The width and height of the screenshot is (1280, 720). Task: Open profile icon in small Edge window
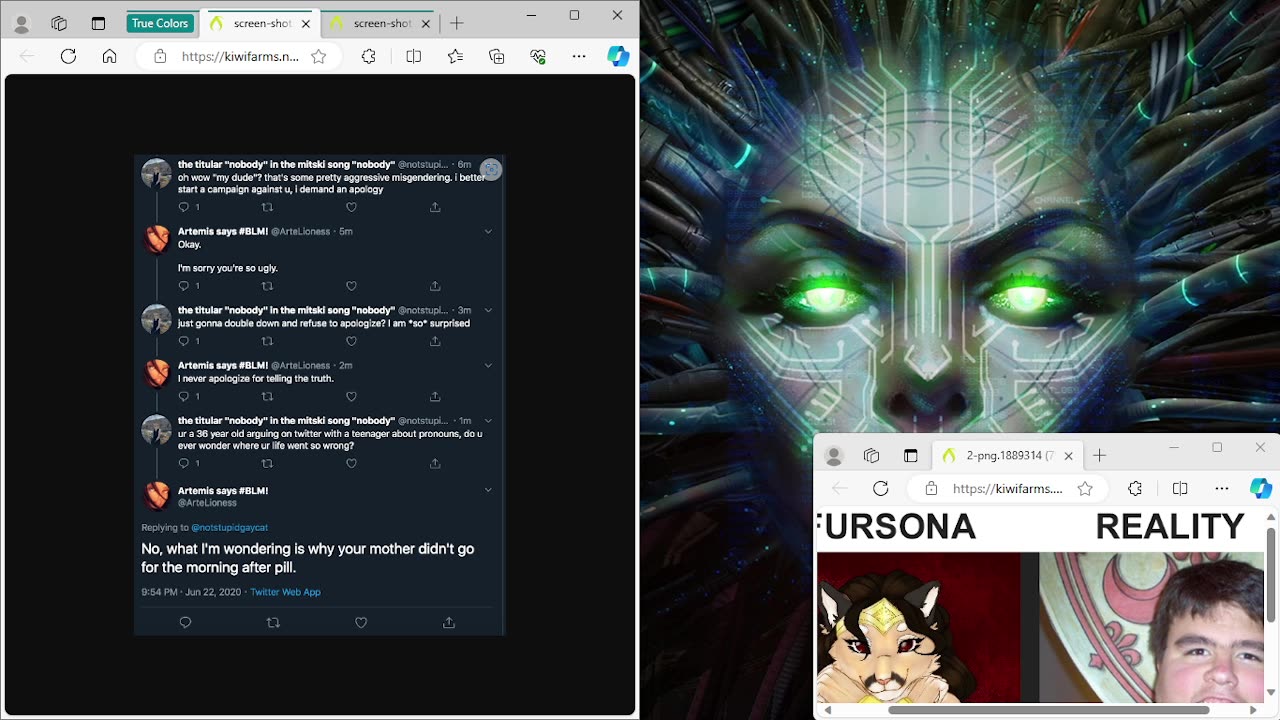point(833,456)
